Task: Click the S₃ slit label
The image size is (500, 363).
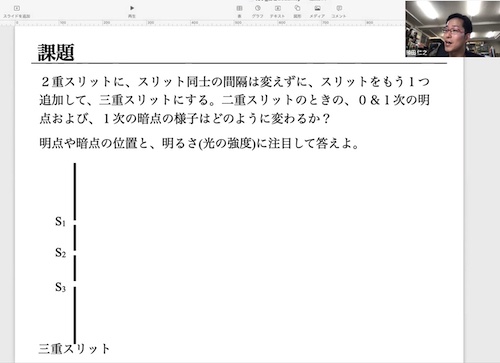Action: pyautogui.click(x=60, y=287)
